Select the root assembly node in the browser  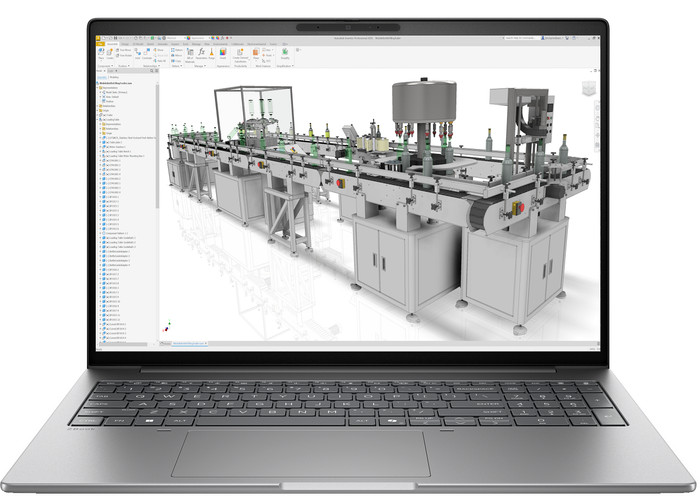[x=116, y=83]
